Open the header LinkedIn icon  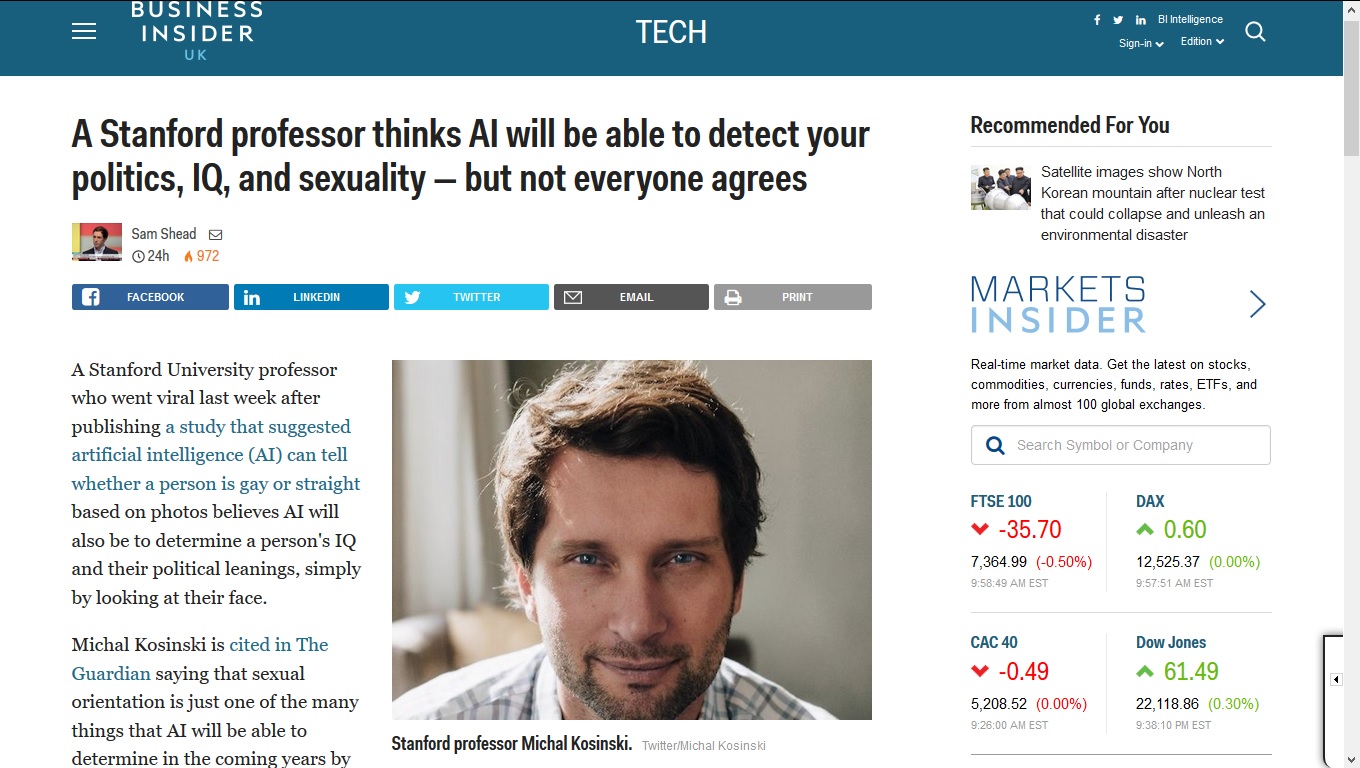click(x=1141, y=20)
